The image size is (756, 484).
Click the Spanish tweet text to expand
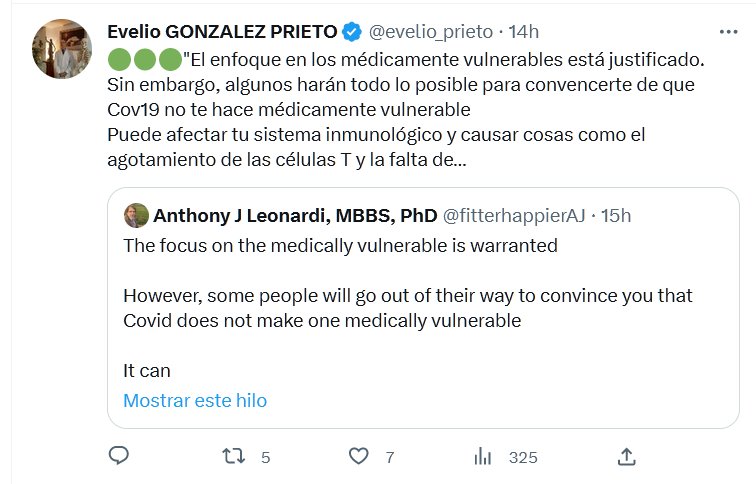click(400, 110)
